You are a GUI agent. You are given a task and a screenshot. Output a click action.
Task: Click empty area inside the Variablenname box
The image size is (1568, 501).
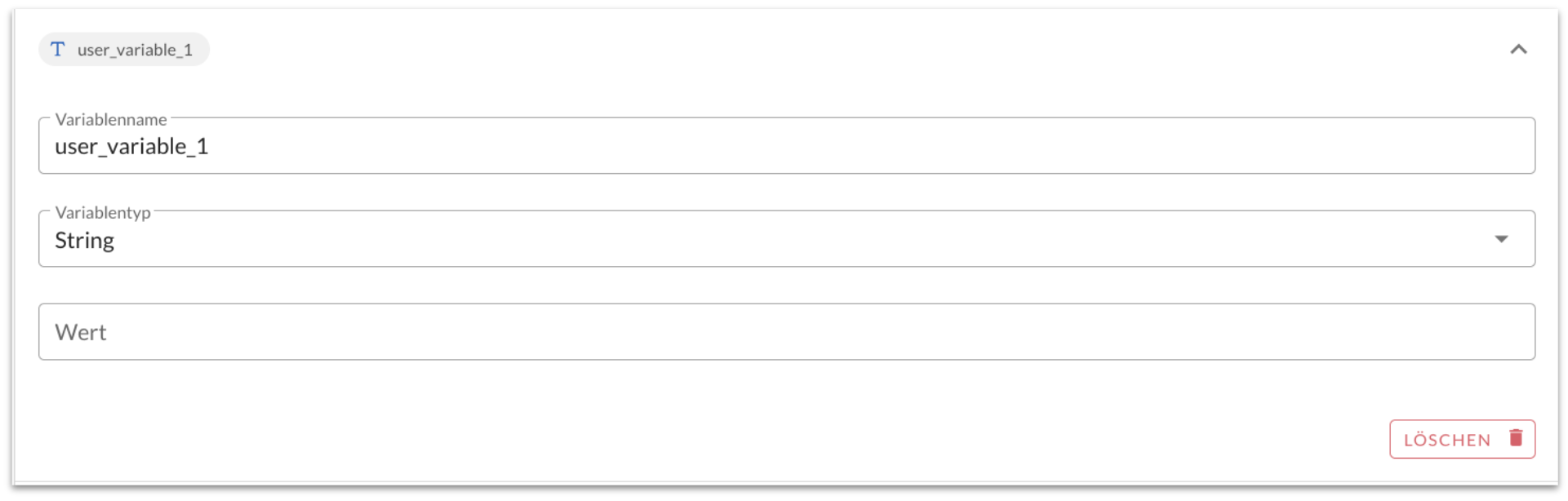click(817, 146)
